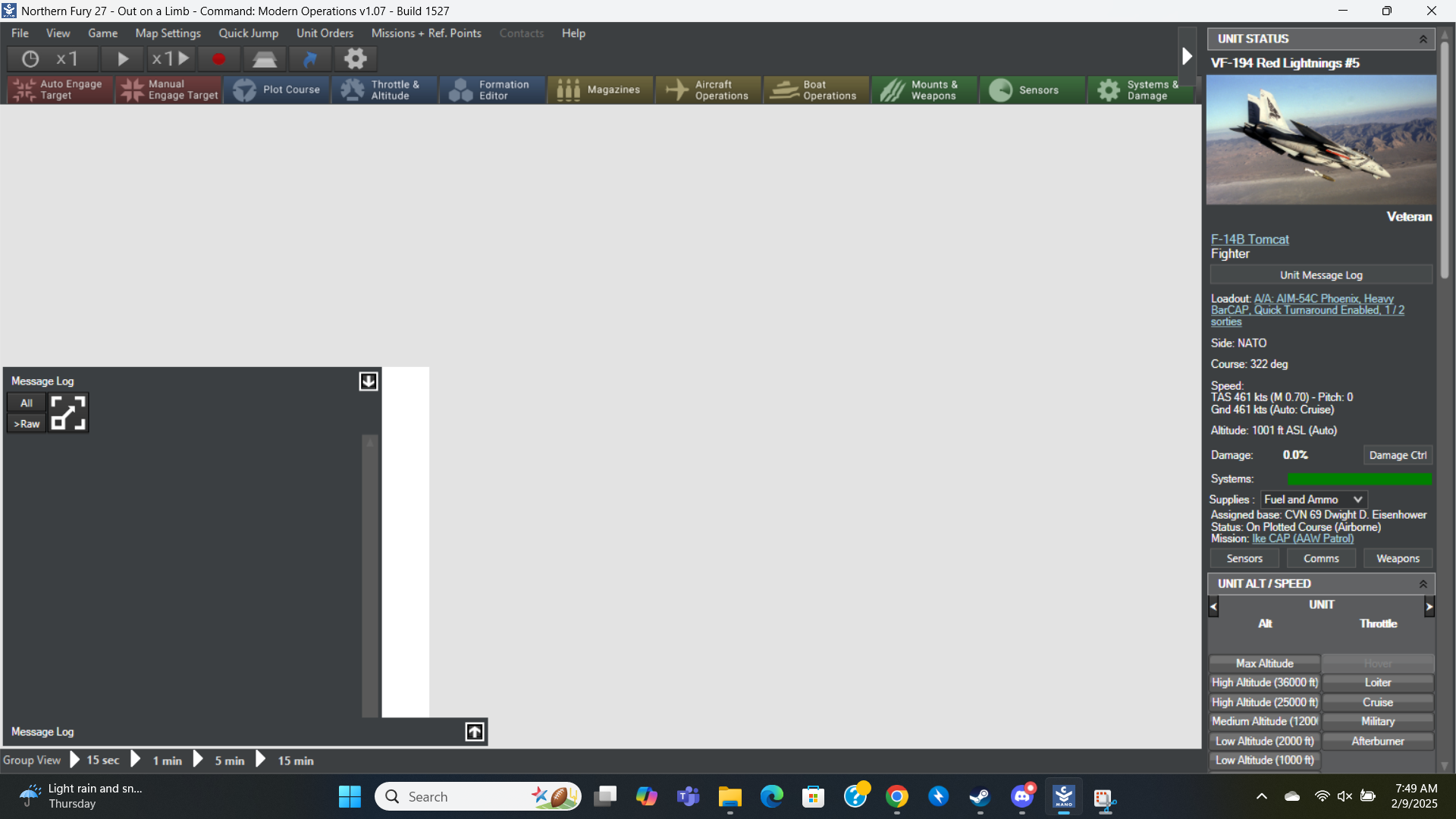
Task: Open the AIM-54C Phoenix loadout link
Action: tap(1307, 310)
